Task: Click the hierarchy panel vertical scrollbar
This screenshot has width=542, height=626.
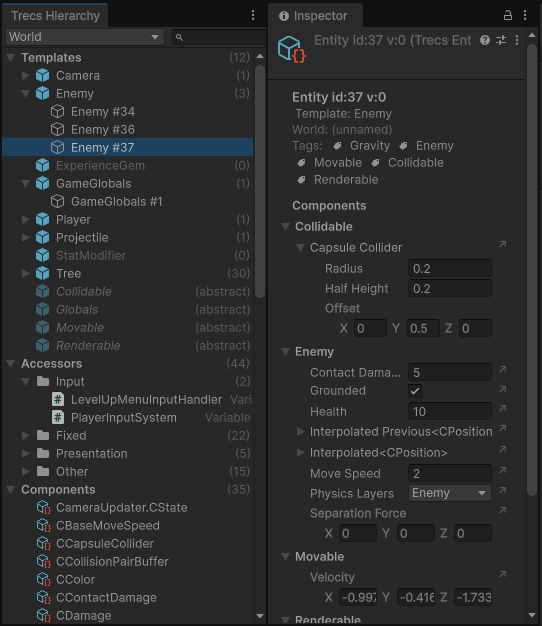Action: [260, 182]
